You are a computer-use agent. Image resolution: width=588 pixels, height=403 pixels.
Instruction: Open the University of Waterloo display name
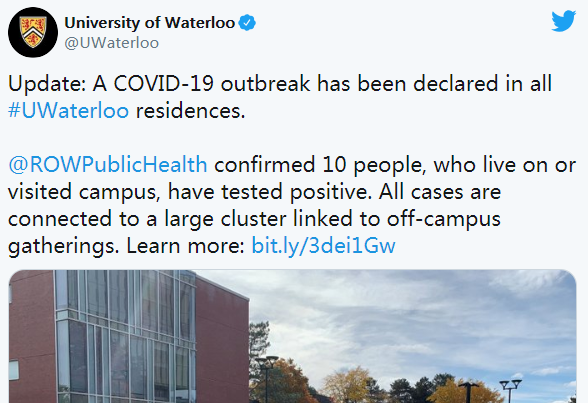click(150, 23)
